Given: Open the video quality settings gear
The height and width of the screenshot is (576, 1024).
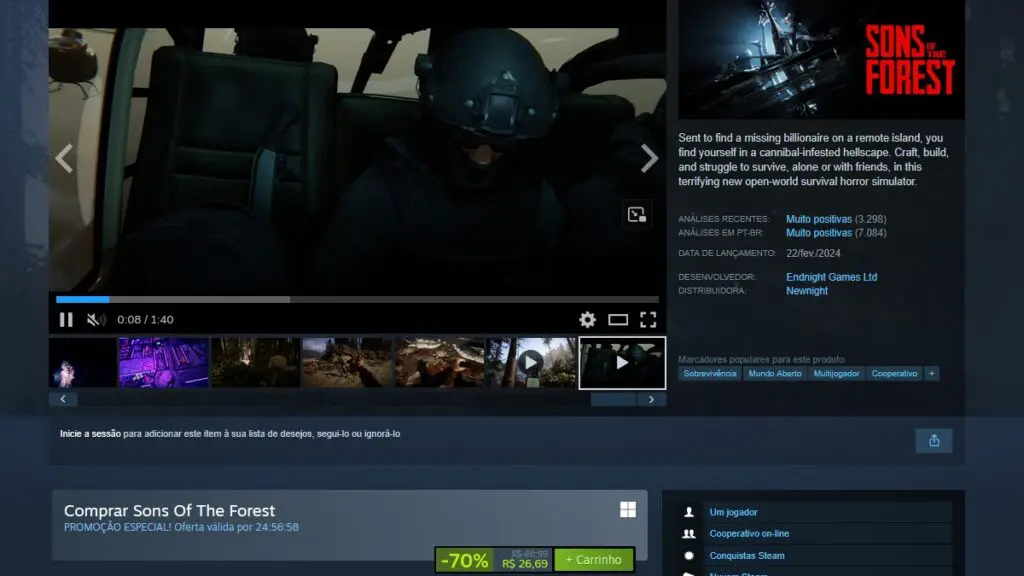Looking at the screenshot, I should [588, 319].
